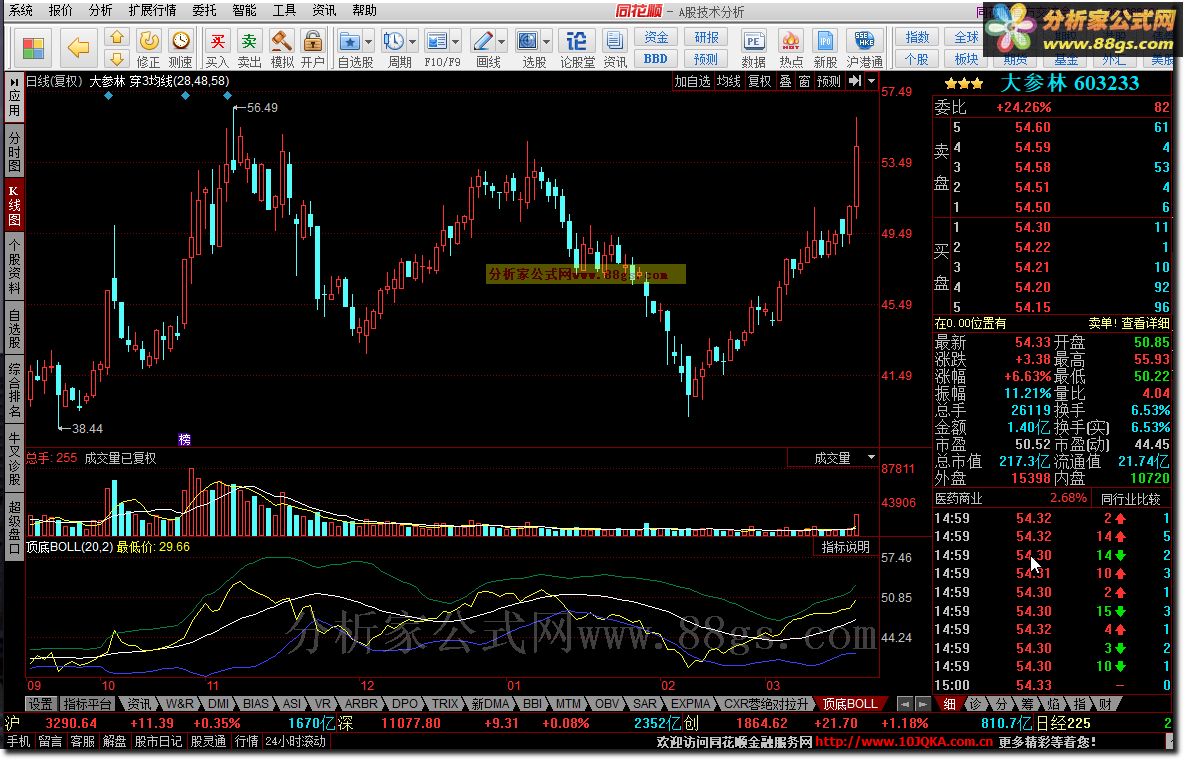
Task: Expand the 画线 dropdown arrow
Action: 501,42
